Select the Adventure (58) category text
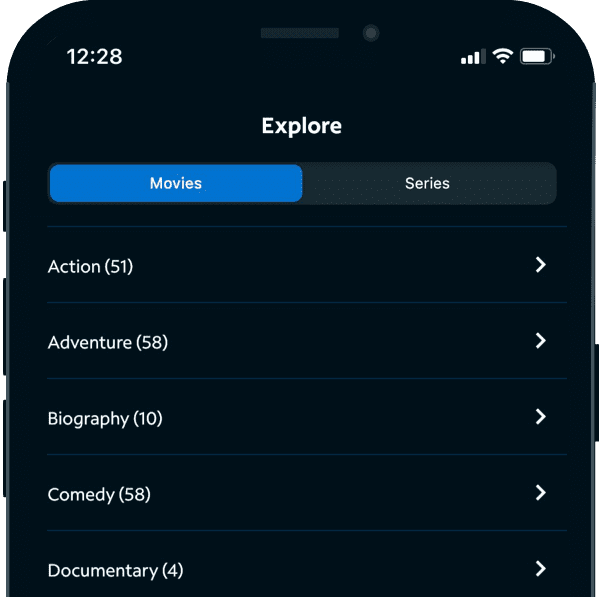This screenshot has height=597, width=600. coord(108,342)
